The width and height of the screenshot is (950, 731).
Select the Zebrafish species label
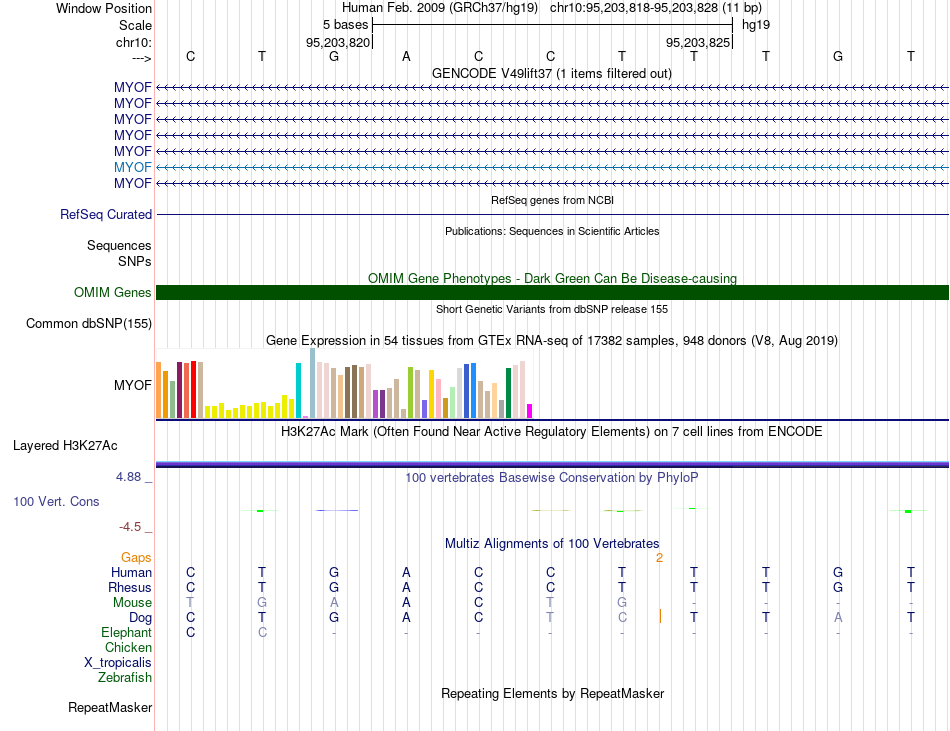(x=125, y=678)
